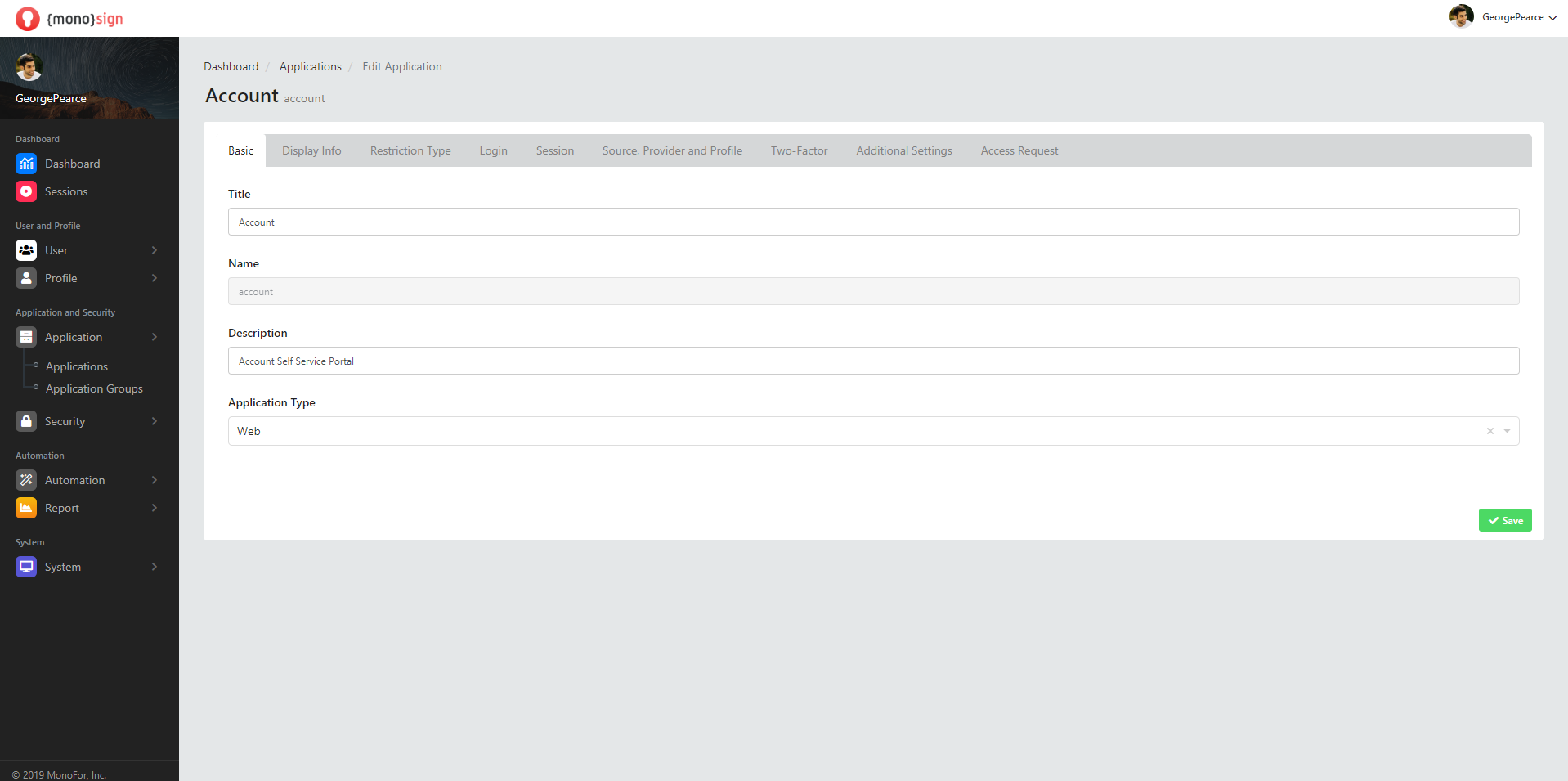
Task: Expand the System menu chevron
Action: pyautogui.click(x=155, y=567)
